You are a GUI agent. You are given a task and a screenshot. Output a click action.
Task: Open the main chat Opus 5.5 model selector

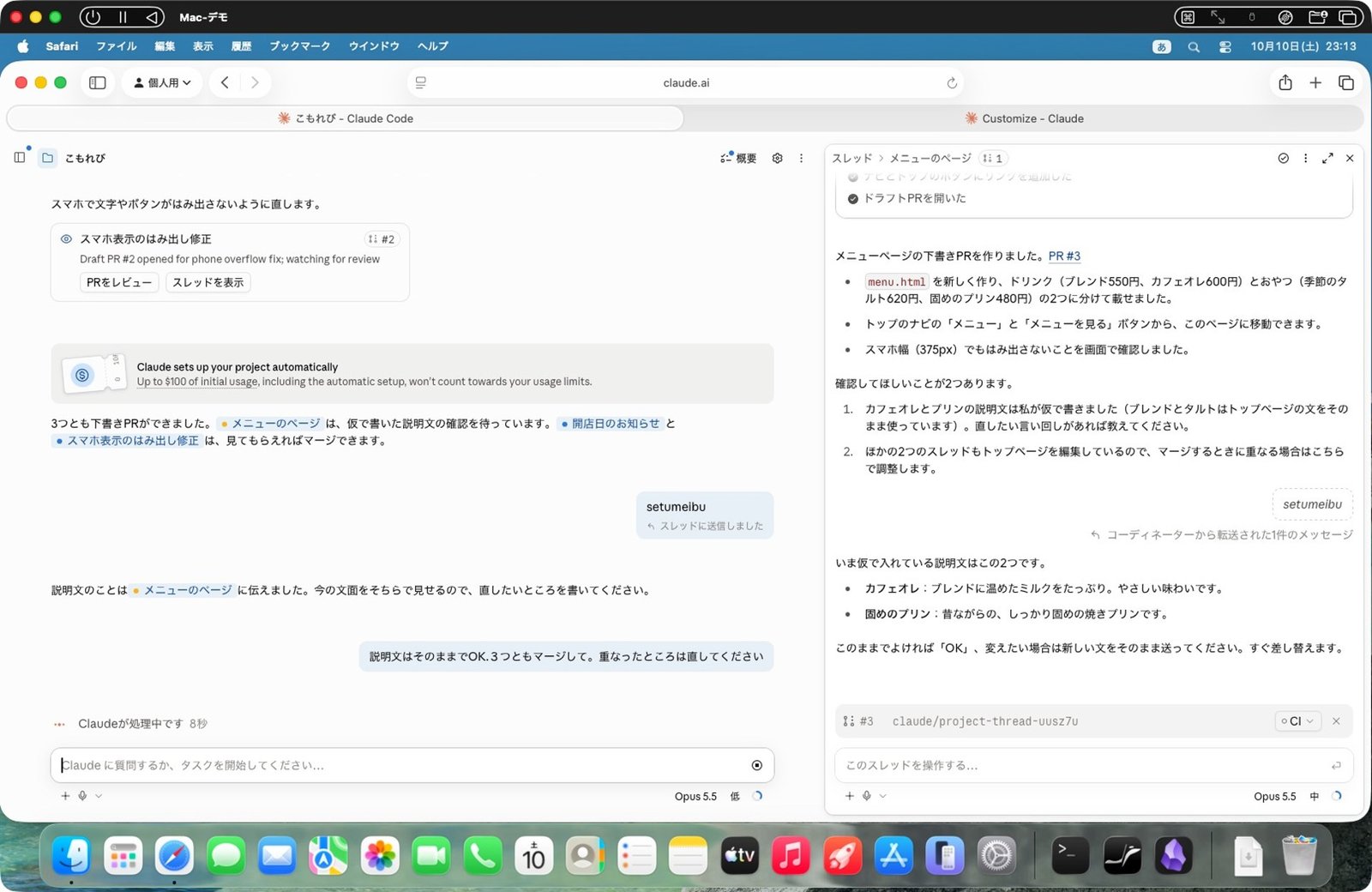(695, 796)
